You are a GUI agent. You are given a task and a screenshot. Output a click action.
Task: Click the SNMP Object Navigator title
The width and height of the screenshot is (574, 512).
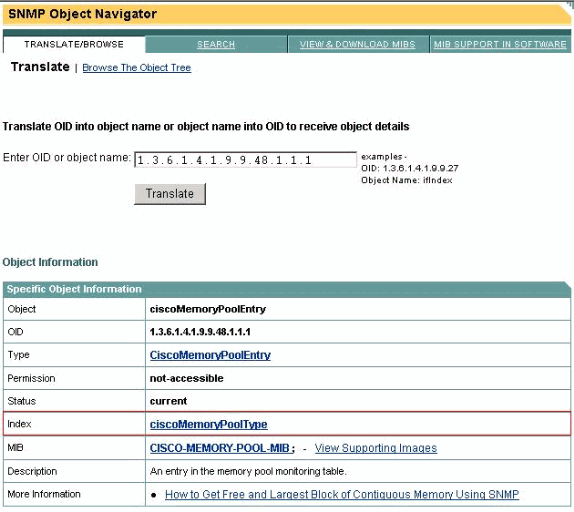click(83, 14)
